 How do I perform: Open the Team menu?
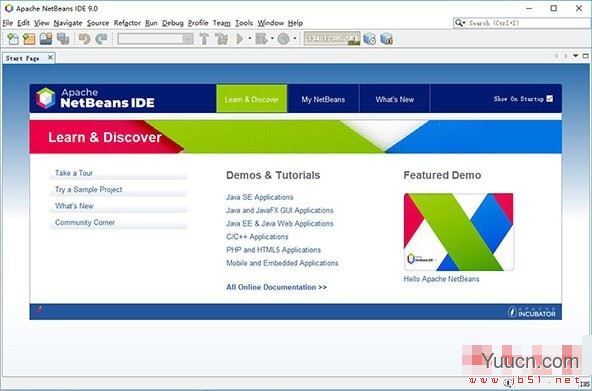pyautogui.click(x=222, y=23)
